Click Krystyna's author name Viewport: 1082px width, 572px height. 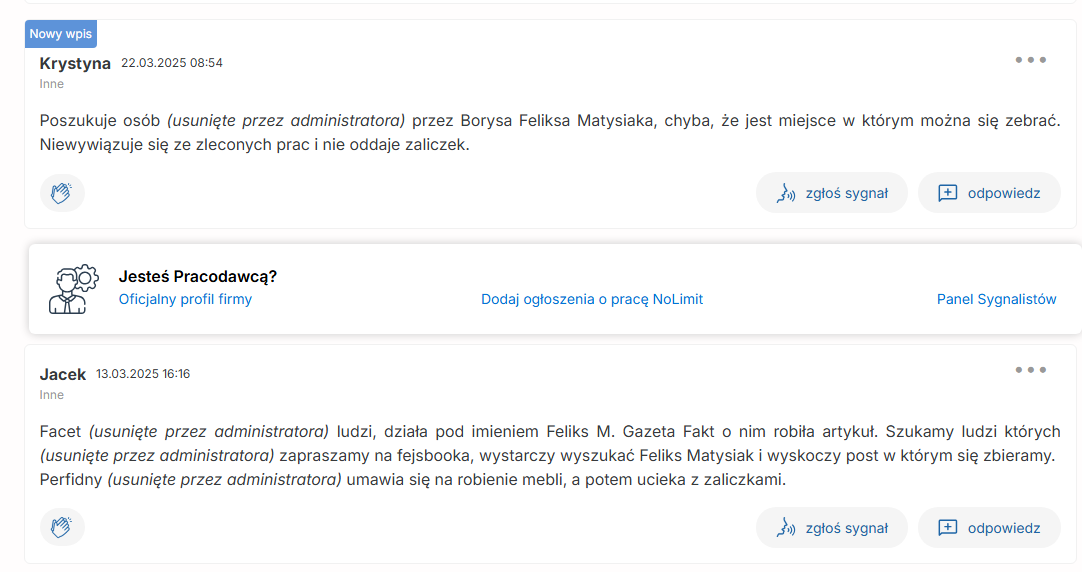[x=75, y=63]
